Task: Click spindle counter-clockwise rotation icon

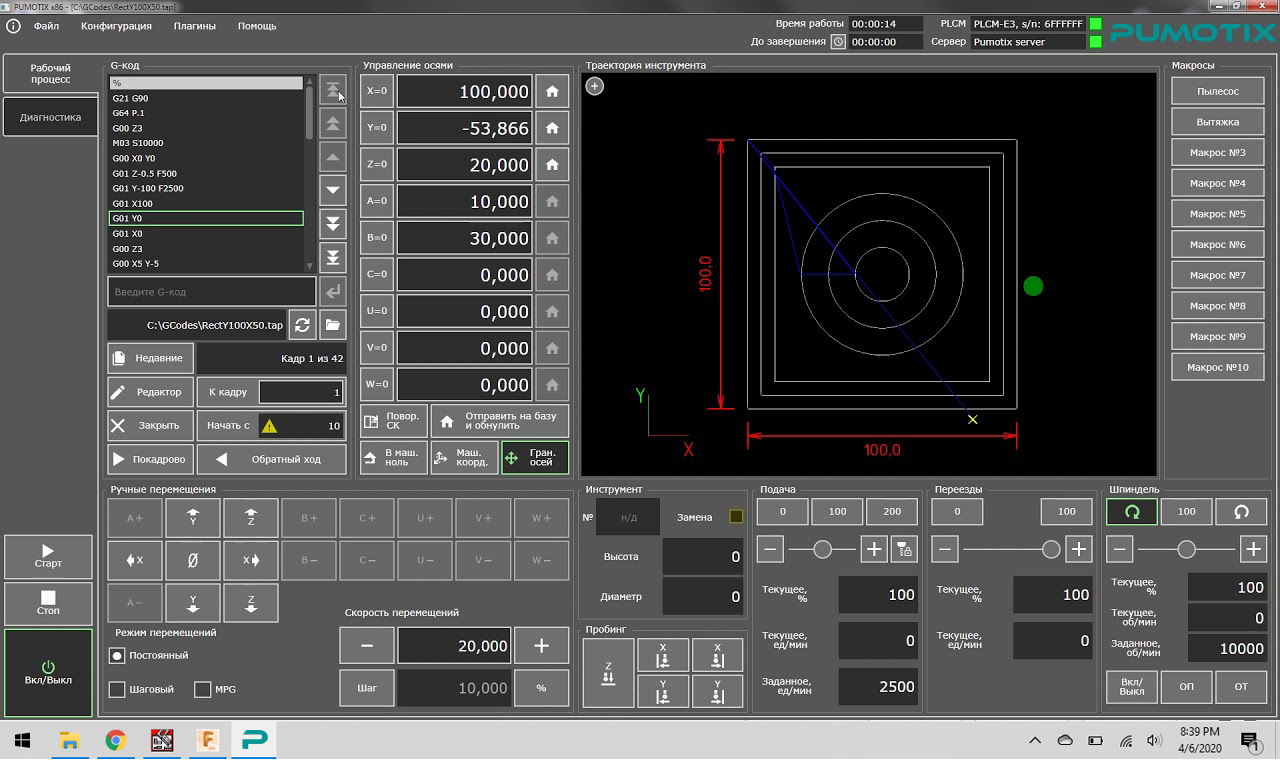Action: [1241, 511]
